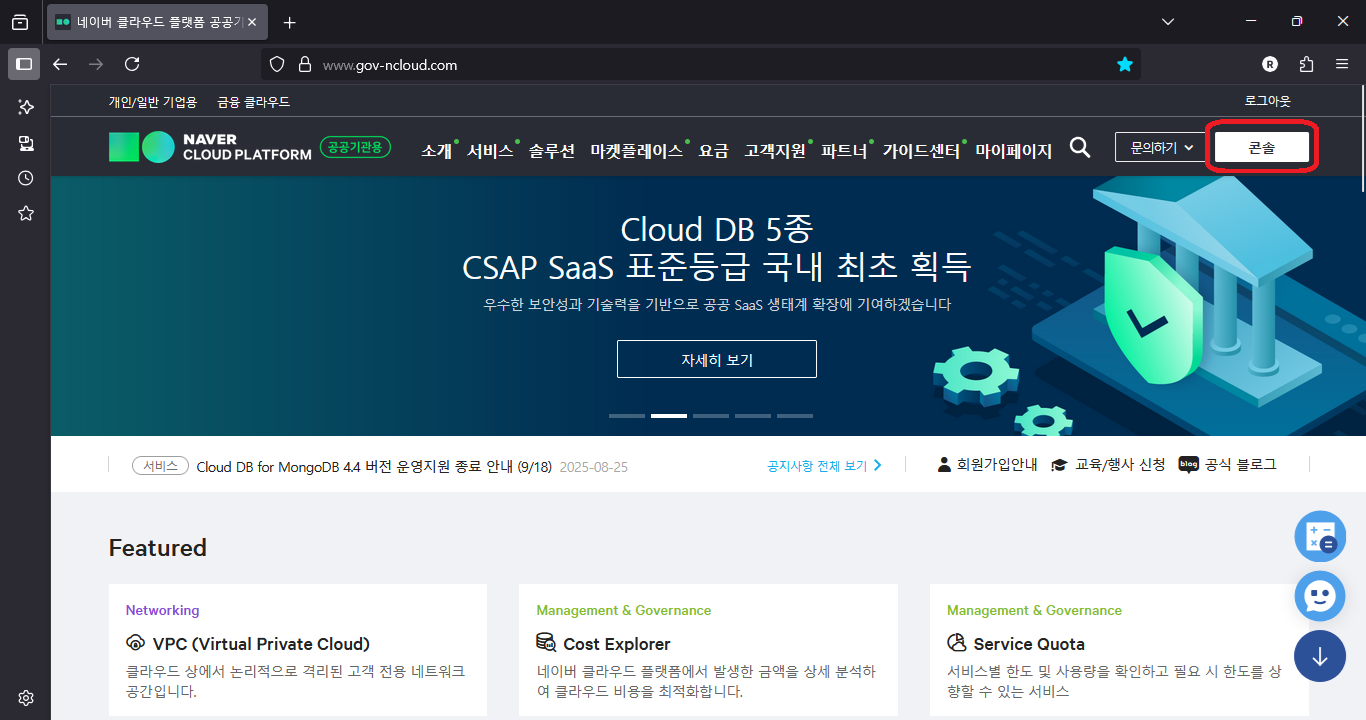1366x720 pixels.
Task: Switch to 개인/일반 기업용 site
Action: [153, 102]
